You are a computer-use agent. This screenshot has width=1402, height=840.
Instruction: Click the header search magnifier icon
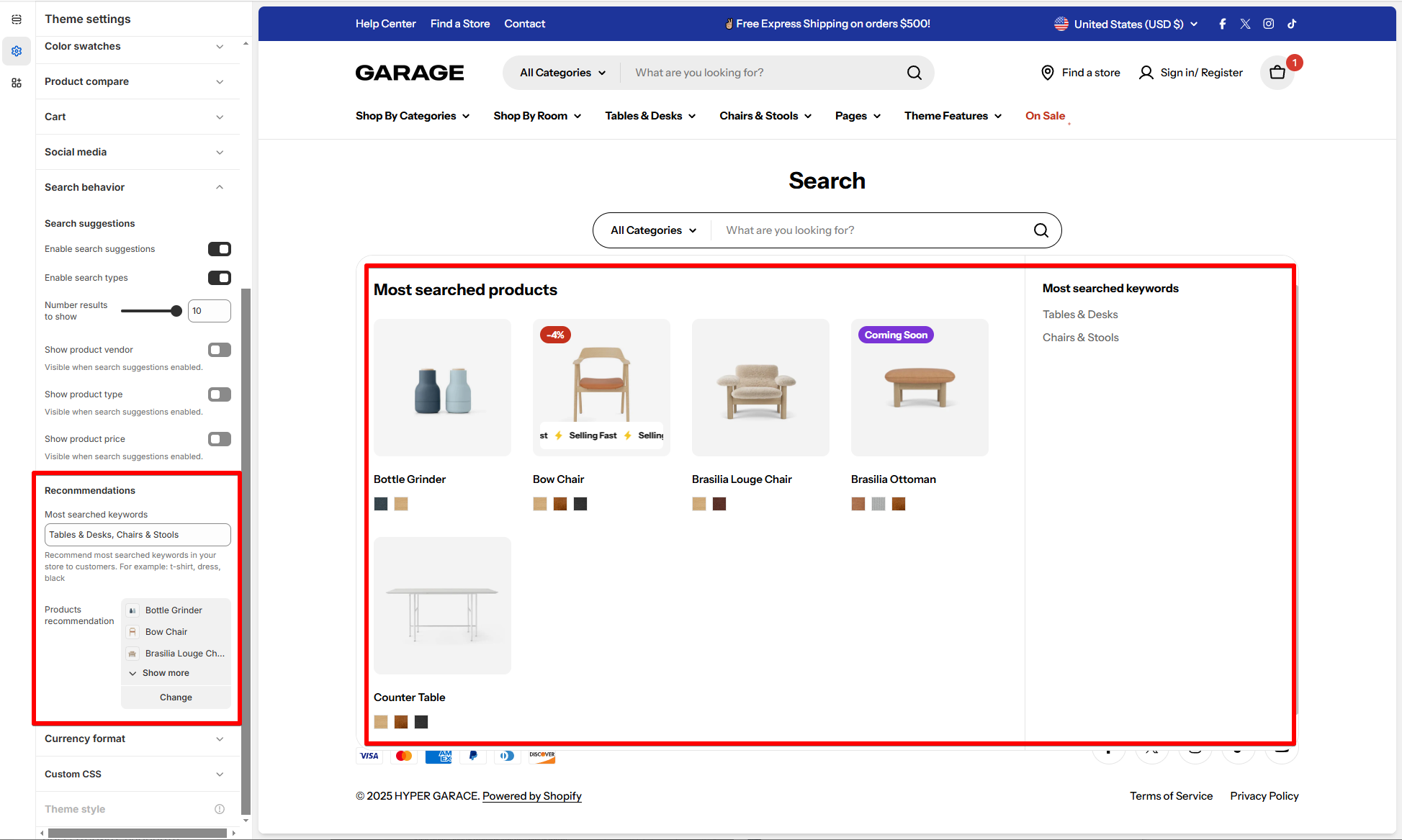(914, 73)
